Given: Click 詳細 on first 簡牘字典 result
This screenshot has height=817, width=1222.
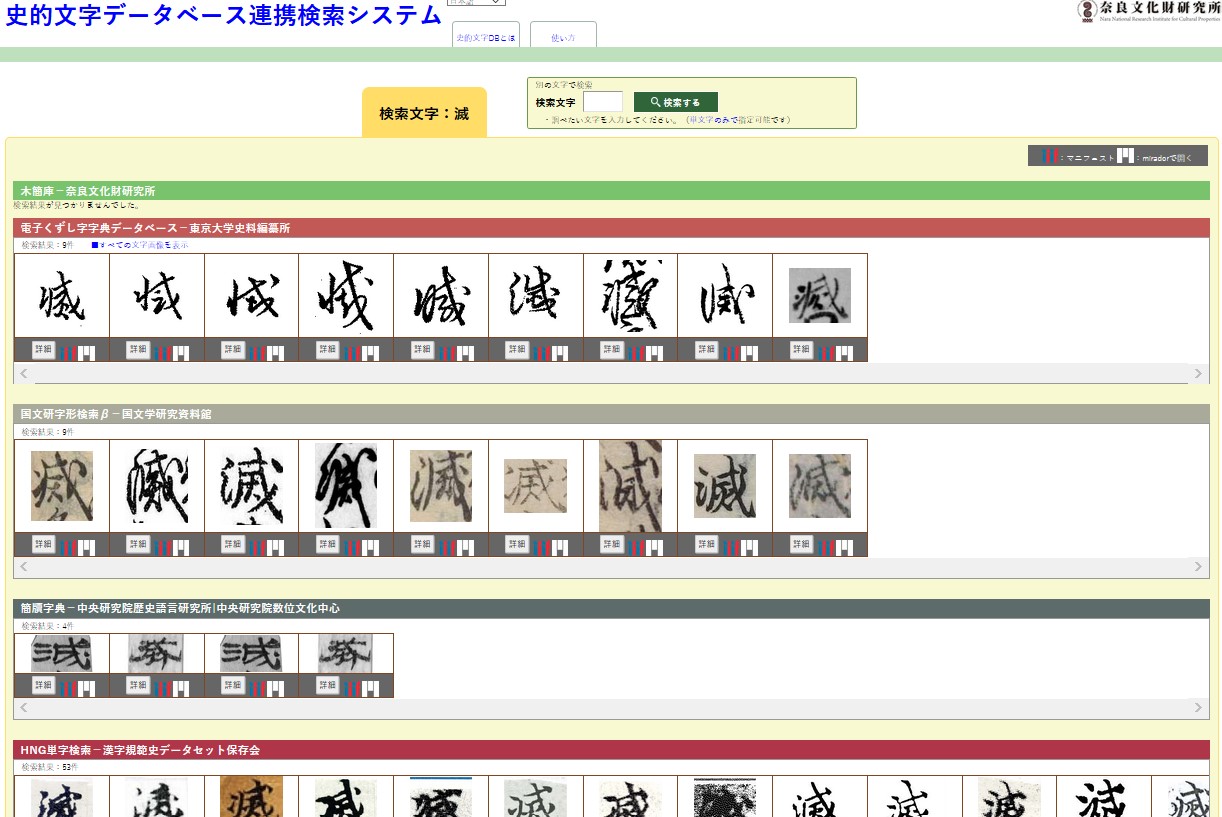Looking at the screenshot, I should 43,685.
